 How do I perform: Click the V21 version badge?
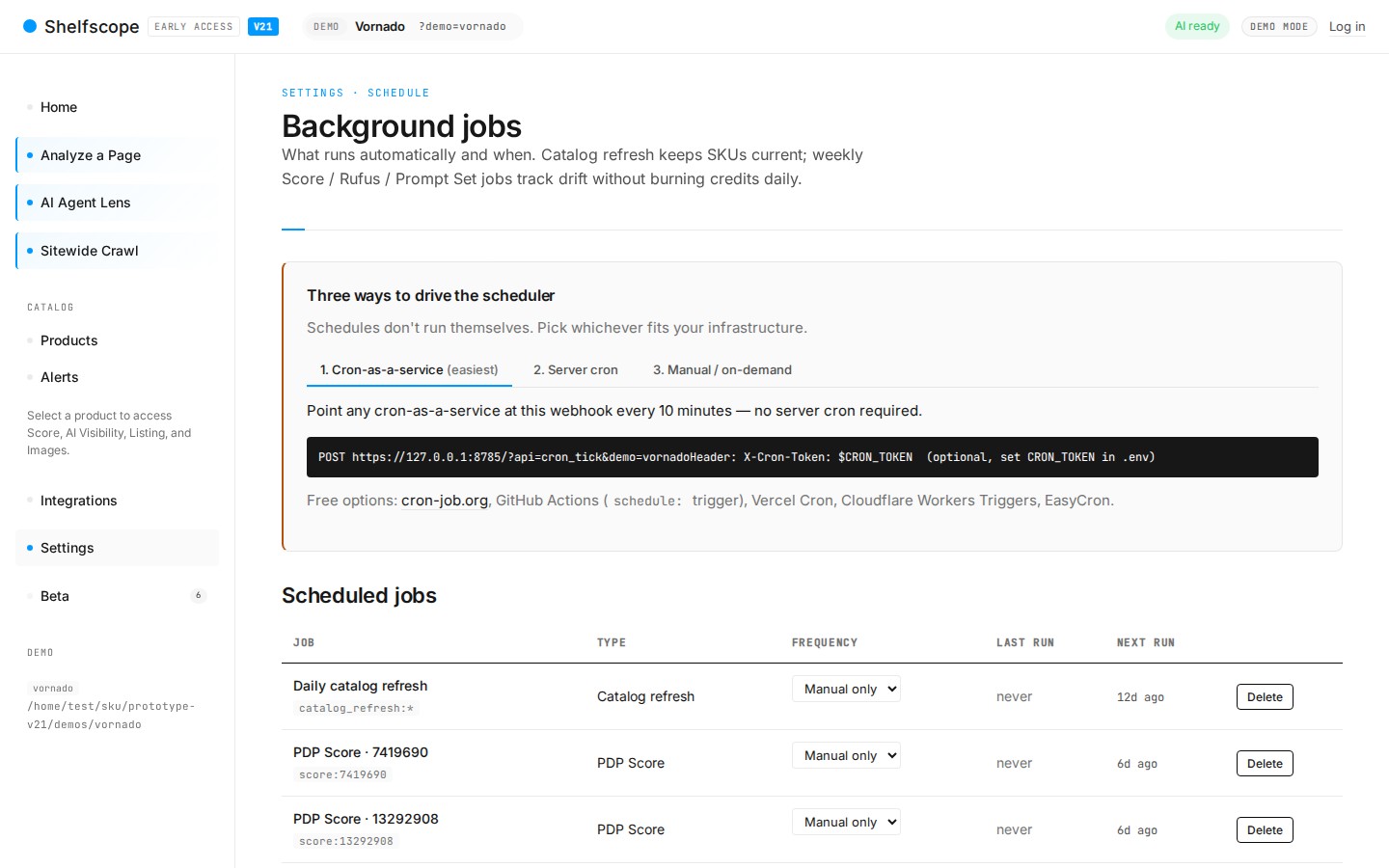tap(263, 27)
